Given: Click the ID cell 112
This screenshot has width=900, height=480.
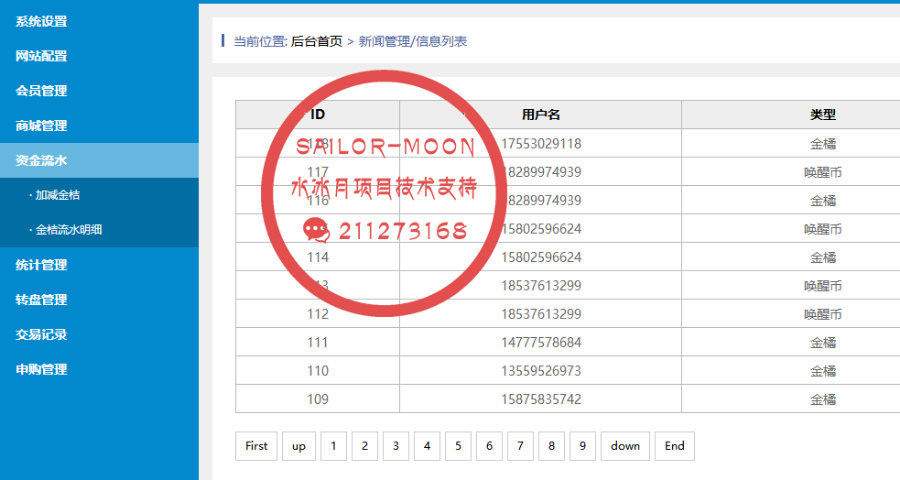Looking at the screenshot, I should pos(317,314).
